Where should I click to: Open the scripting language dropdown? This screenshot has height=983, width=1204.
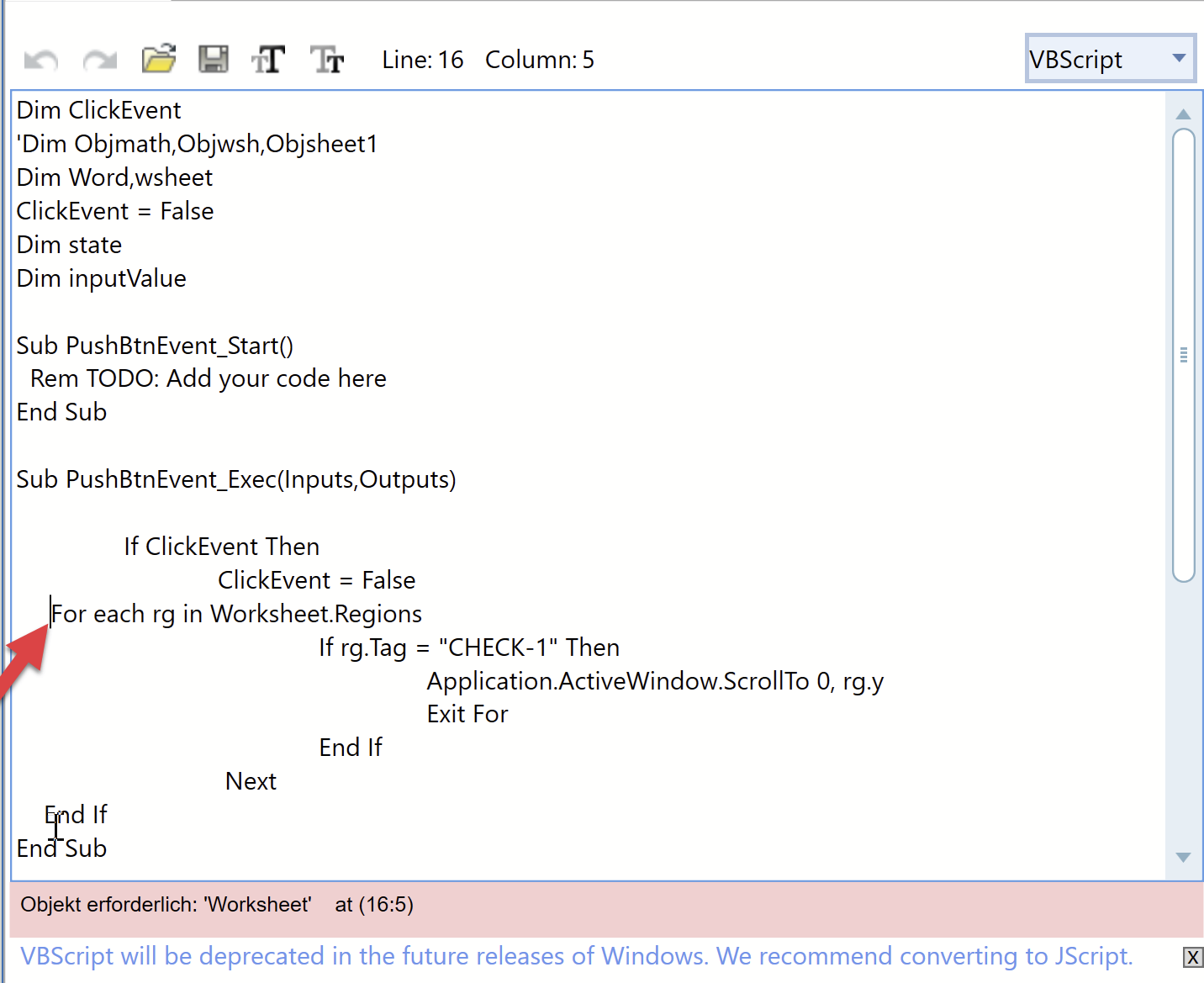pyautogui.click(x=1179, y=58)
